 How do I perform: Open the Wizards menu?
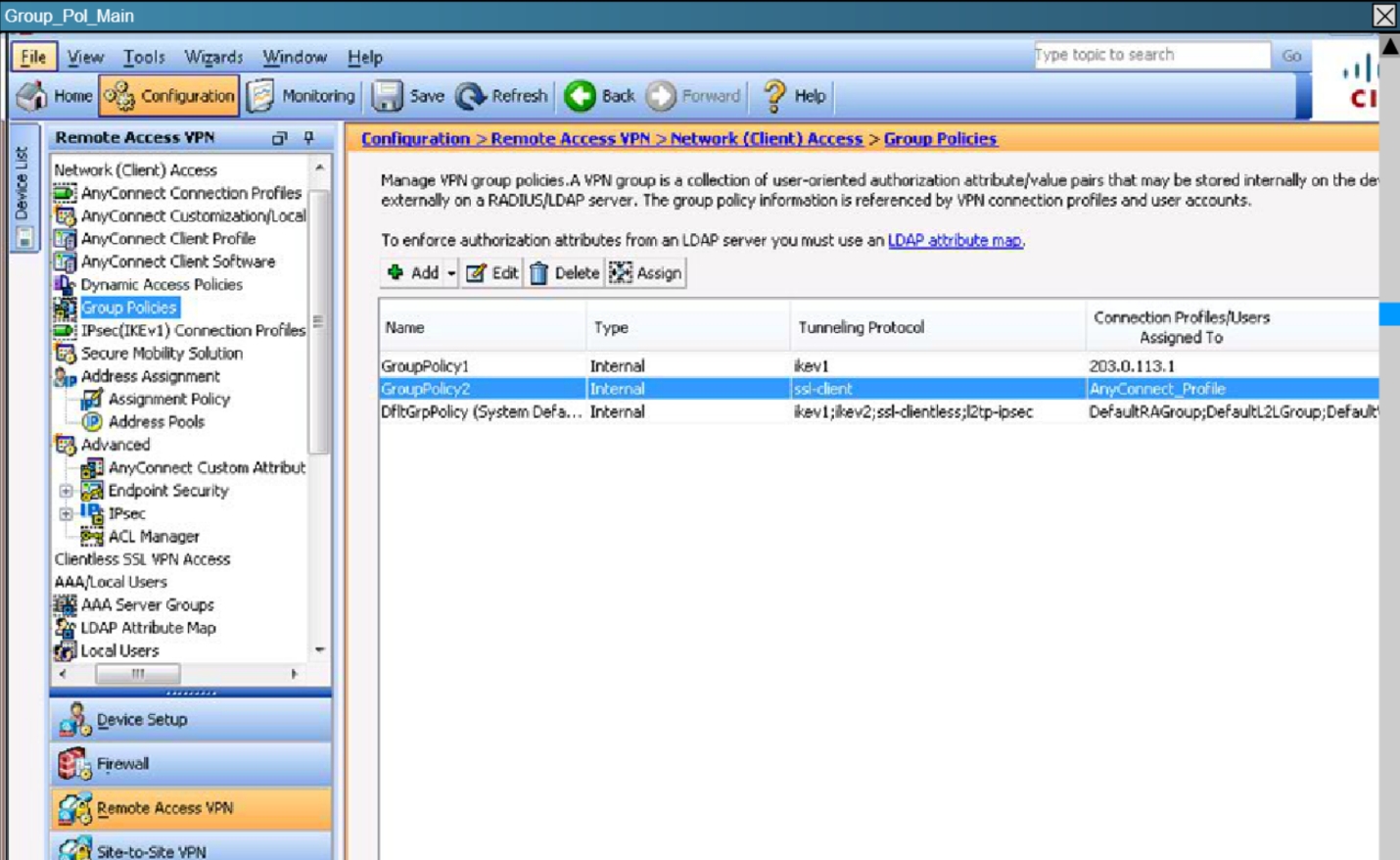tap(213, 57)
